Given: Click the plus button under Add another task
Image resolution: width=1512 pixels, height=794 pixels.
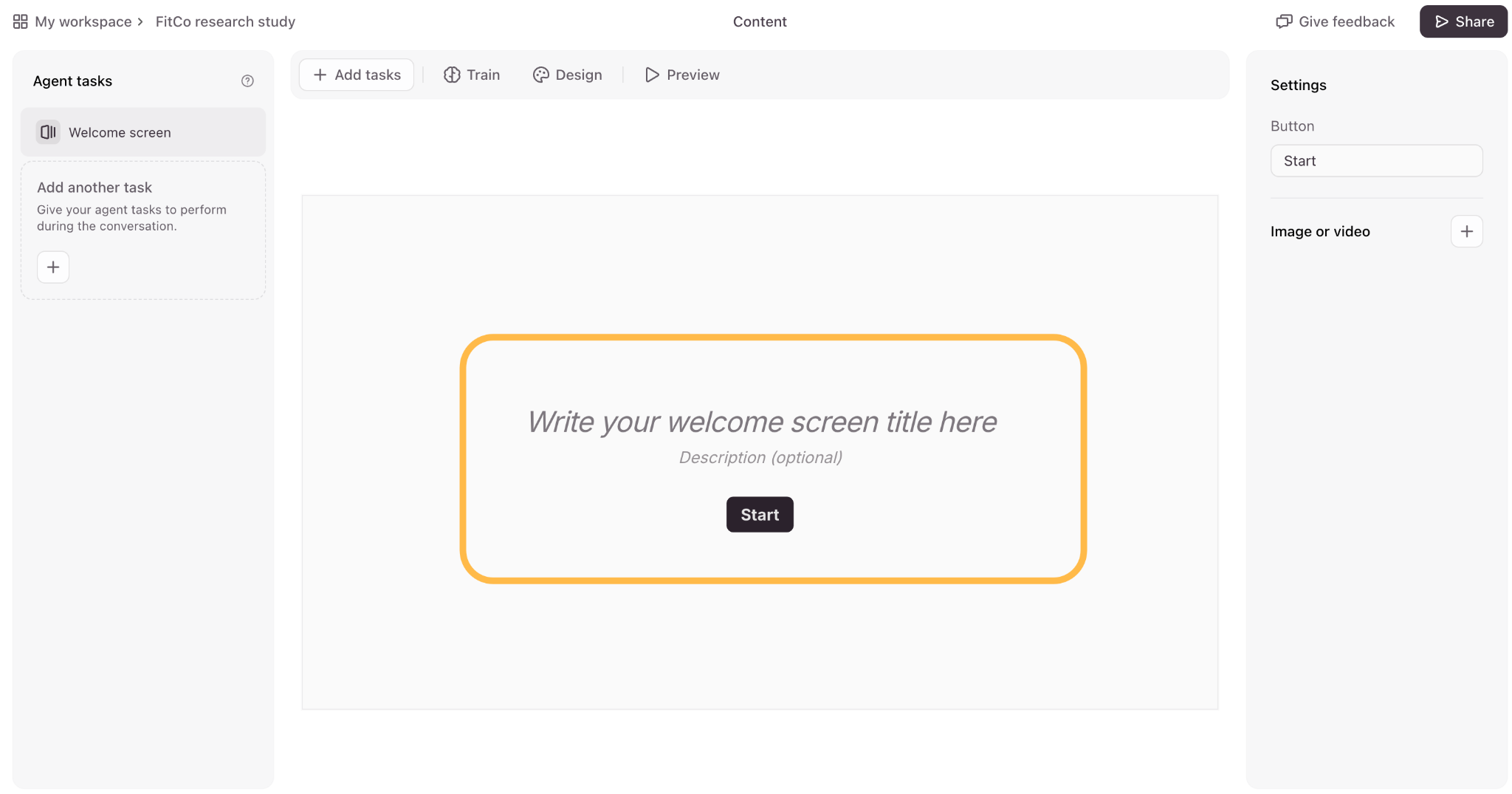Looking at the screenshot, I should [x=53, y=267].
